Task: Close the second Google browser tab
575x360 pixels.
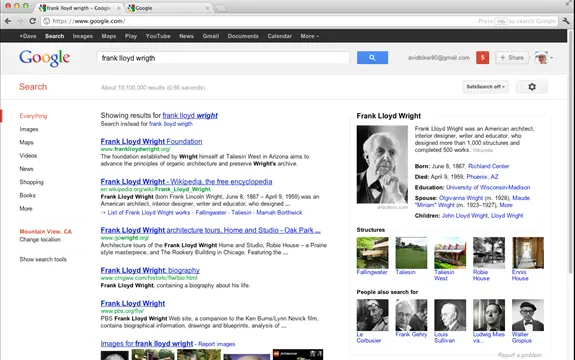Action: [x=207, y=8]
